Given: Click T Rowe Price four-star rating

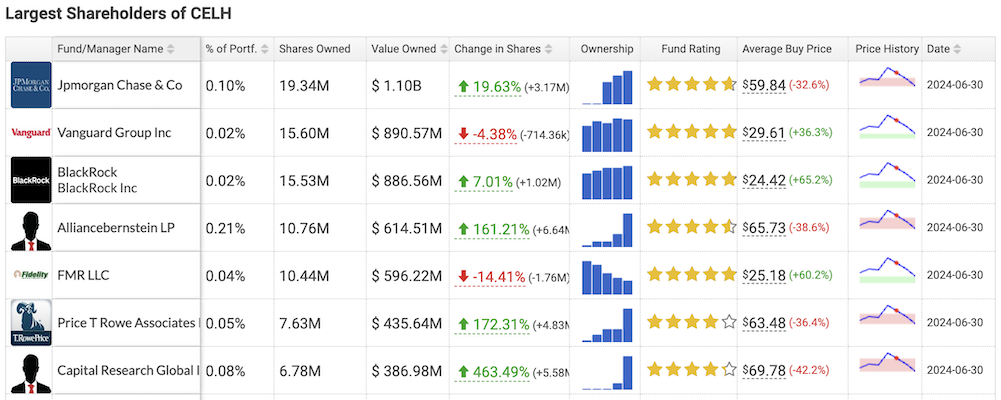Looking at the screenshot, I should tap(691, 322).
